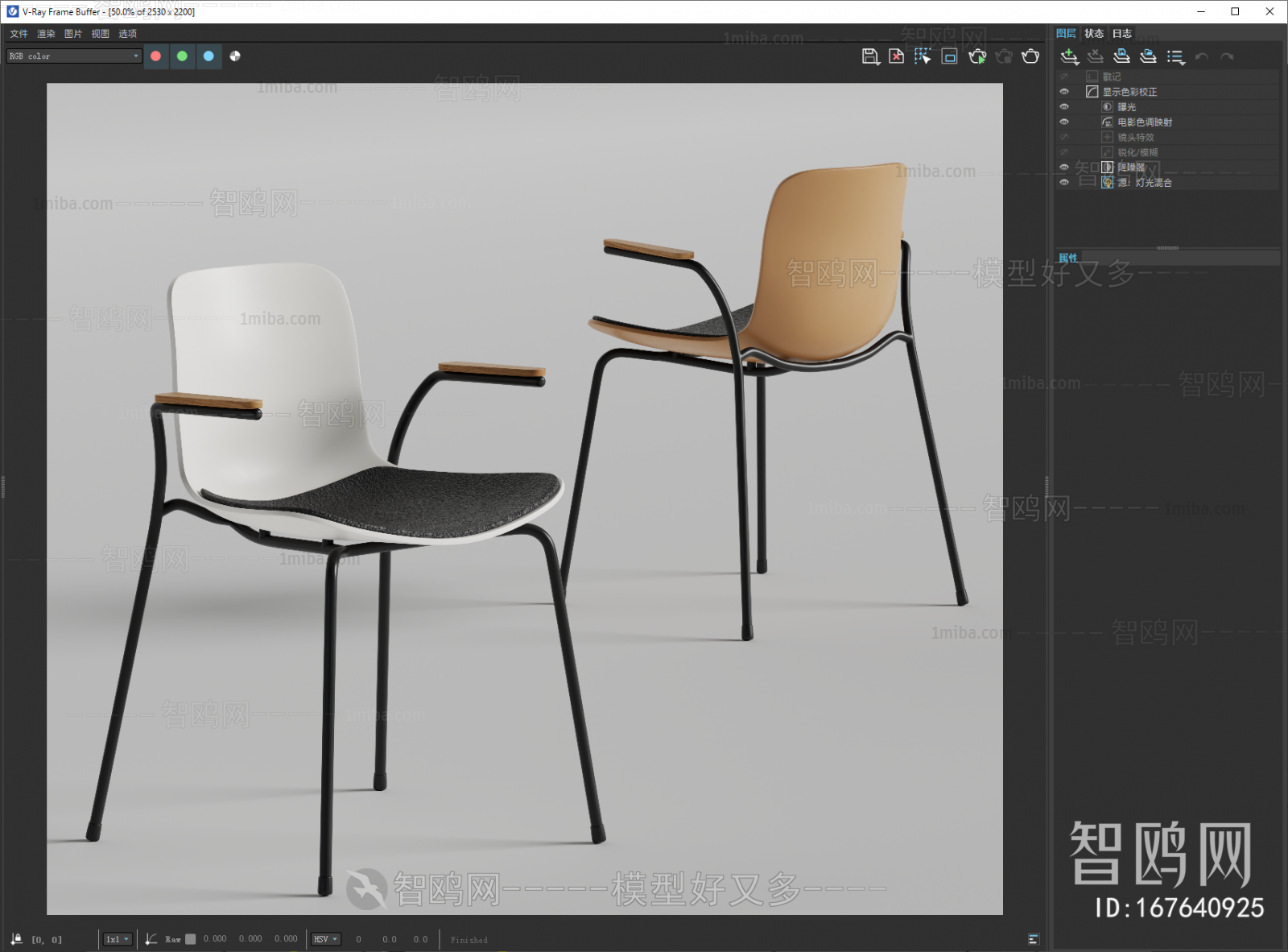
Task: Switch to the 日志 tab
Action: (x=1122, y=33)
